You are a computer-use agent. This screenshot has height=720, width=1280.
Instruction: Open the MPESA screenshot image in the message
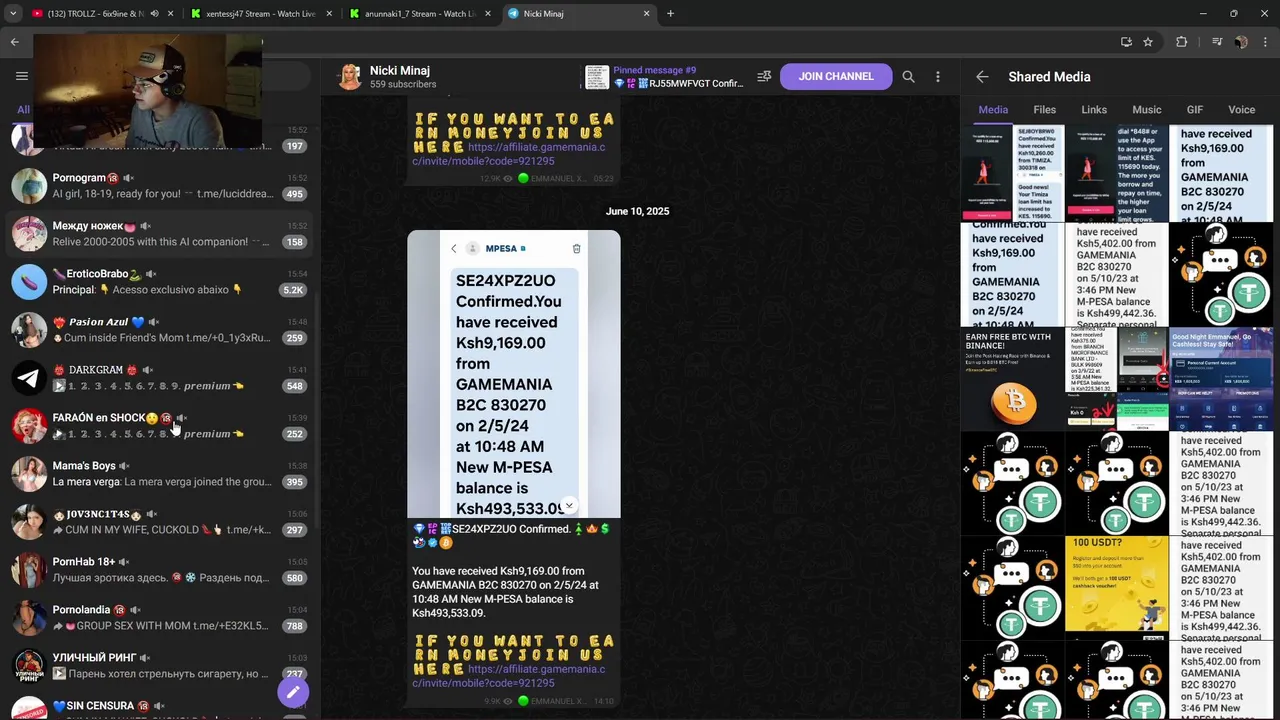click(x=514, y=374)
